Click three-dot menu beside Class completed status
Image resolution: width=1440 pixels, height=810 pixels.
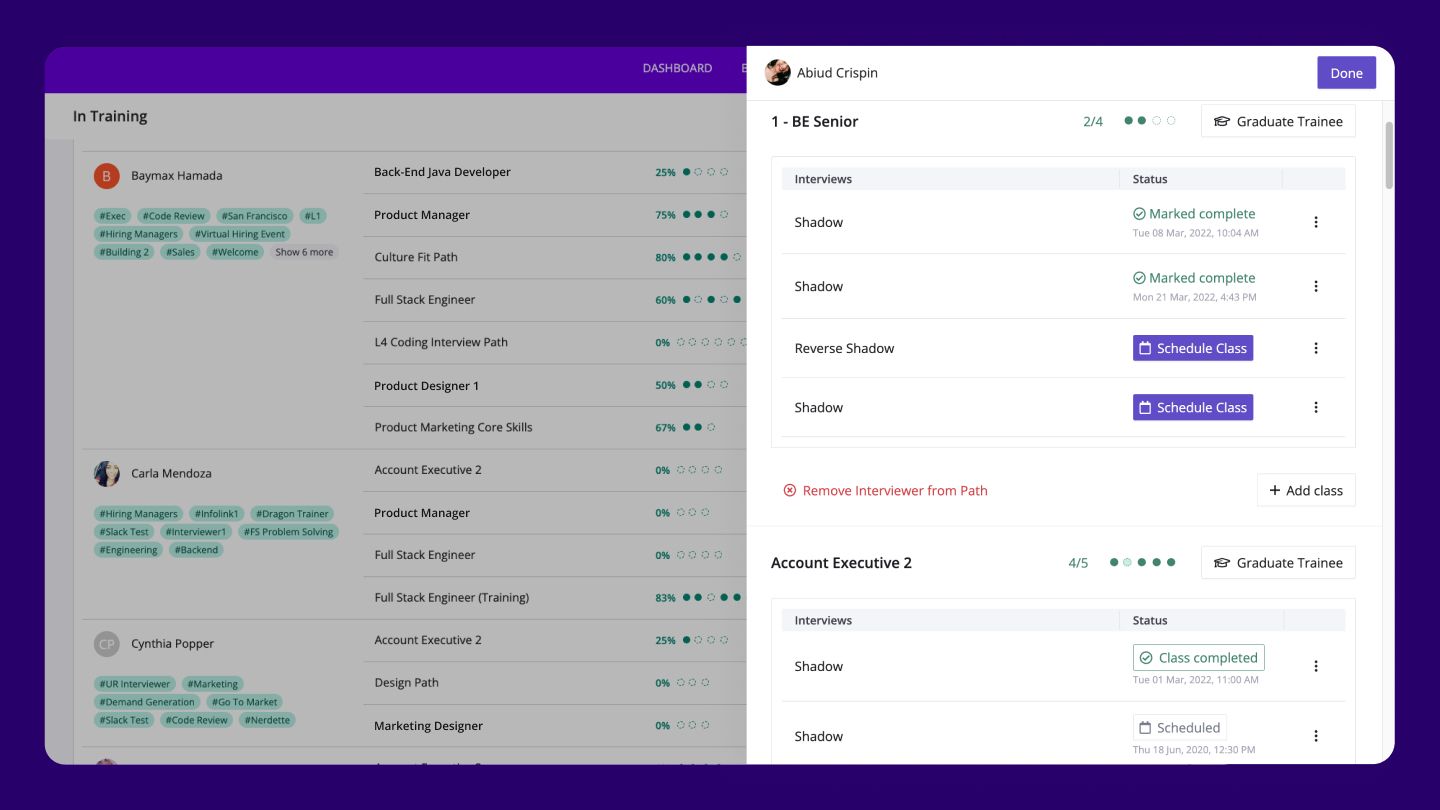(x=1315, y=666)
